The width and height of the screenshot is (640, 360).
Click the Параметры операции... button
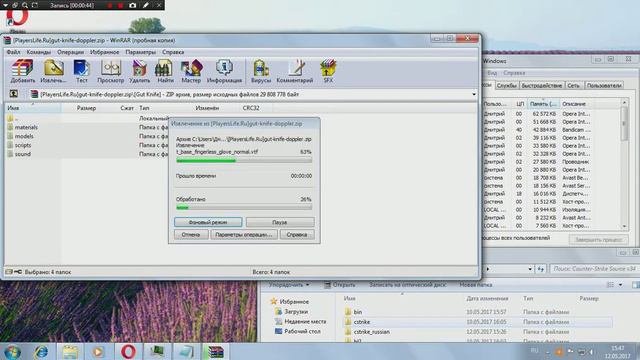(244, 235)
